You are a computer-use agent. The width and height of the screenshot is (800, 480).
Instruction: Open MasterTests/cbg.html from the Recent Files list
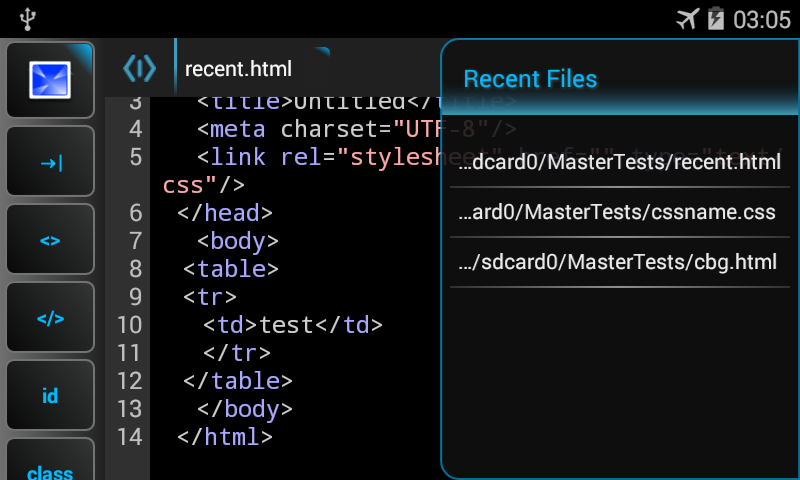pos(619,262)
